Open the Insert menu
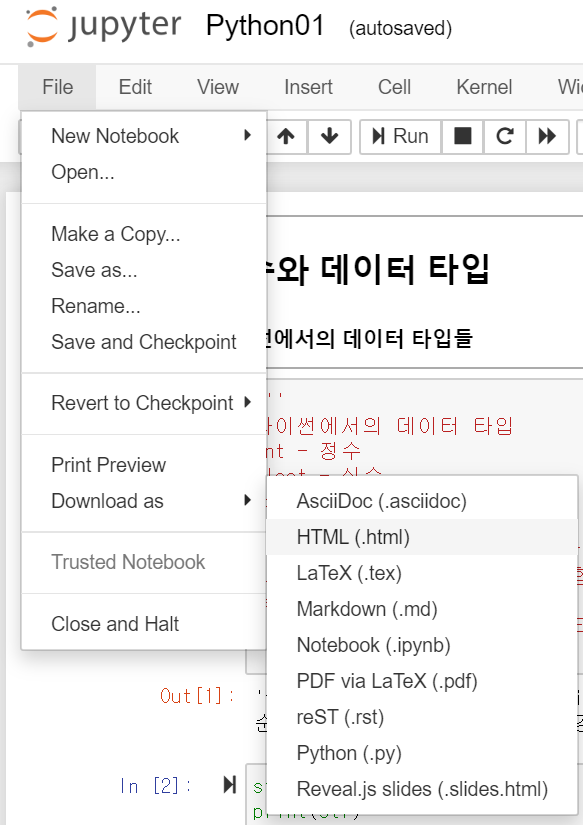The width and height of the screenshot is (583, 825). tap(308, 87)
